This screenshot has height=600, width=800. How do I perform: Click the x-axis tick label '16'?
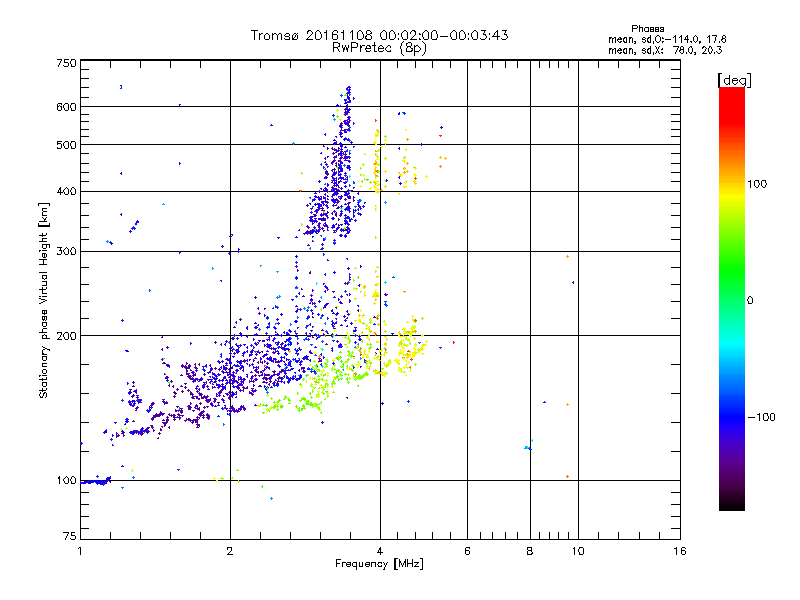click(680, 551)
